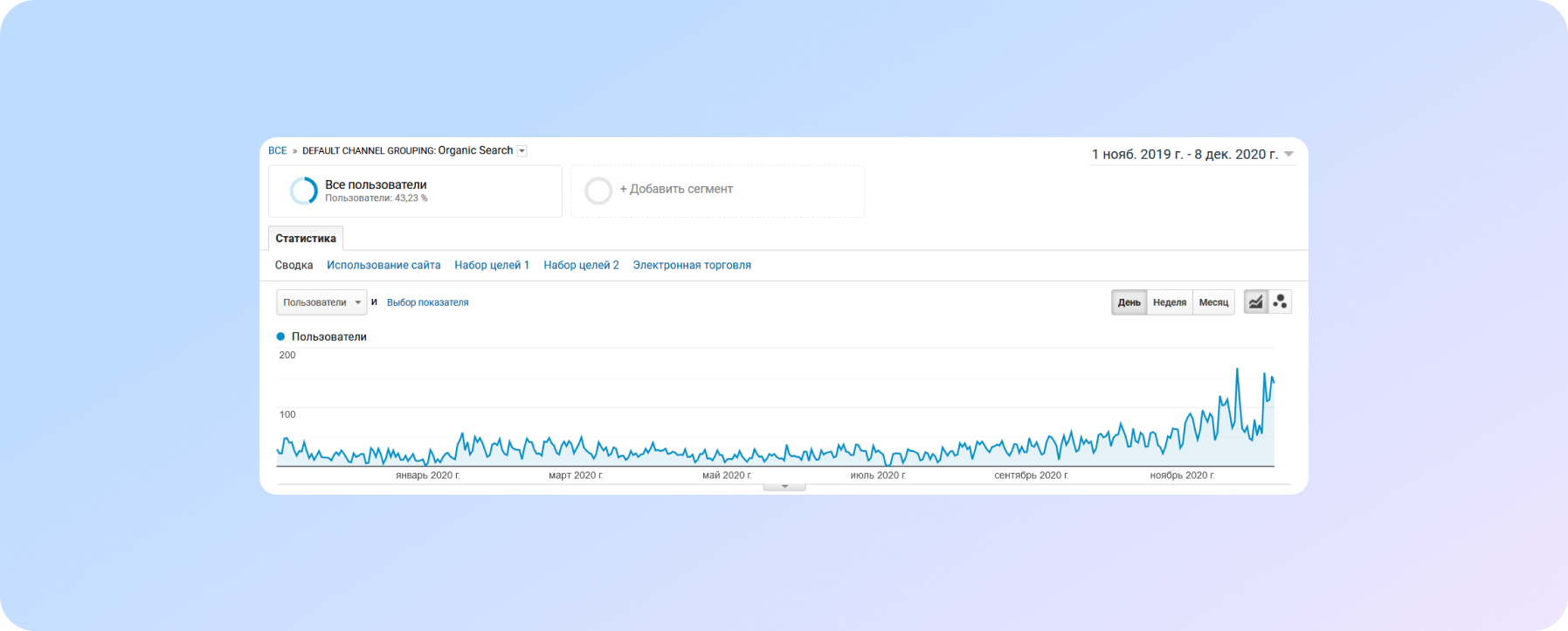Click the 100 y-axis value
Viewport: 1568px width, 631px height.
[x=287, y=414]
